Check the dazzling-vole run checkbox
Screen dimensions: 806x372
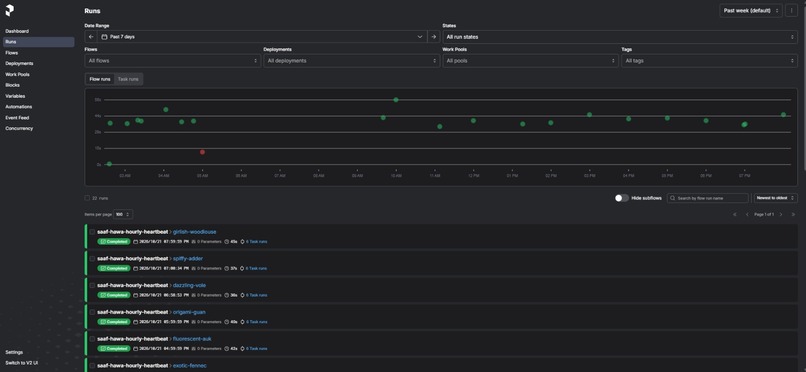point(93,285)
